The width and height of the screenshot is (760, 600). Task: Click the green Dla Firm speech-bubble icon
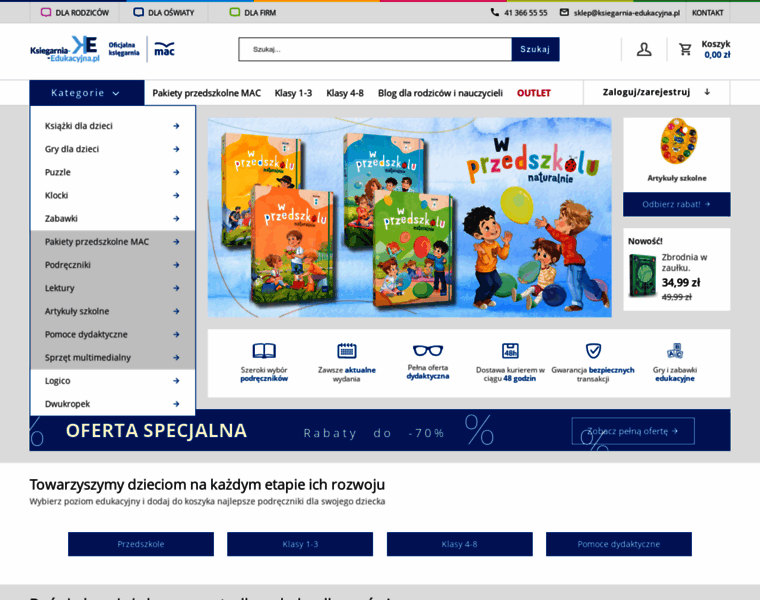click(x=235, y=12)
